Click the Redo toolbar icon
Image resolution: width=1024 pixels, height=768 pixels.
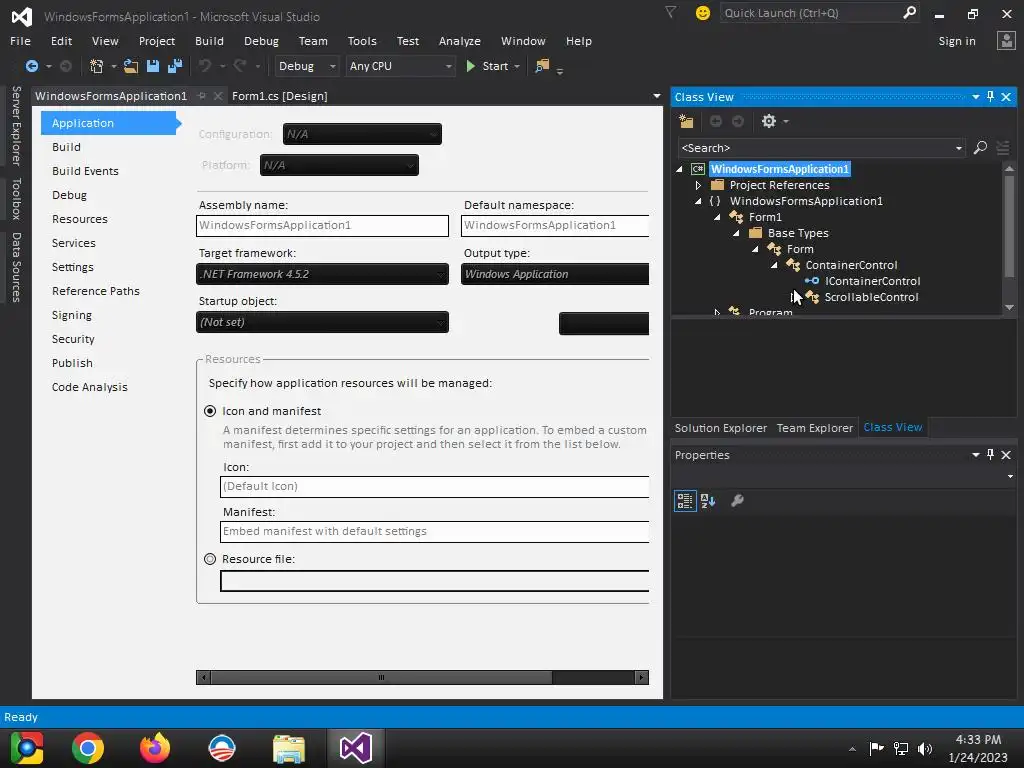coord(240,66)
